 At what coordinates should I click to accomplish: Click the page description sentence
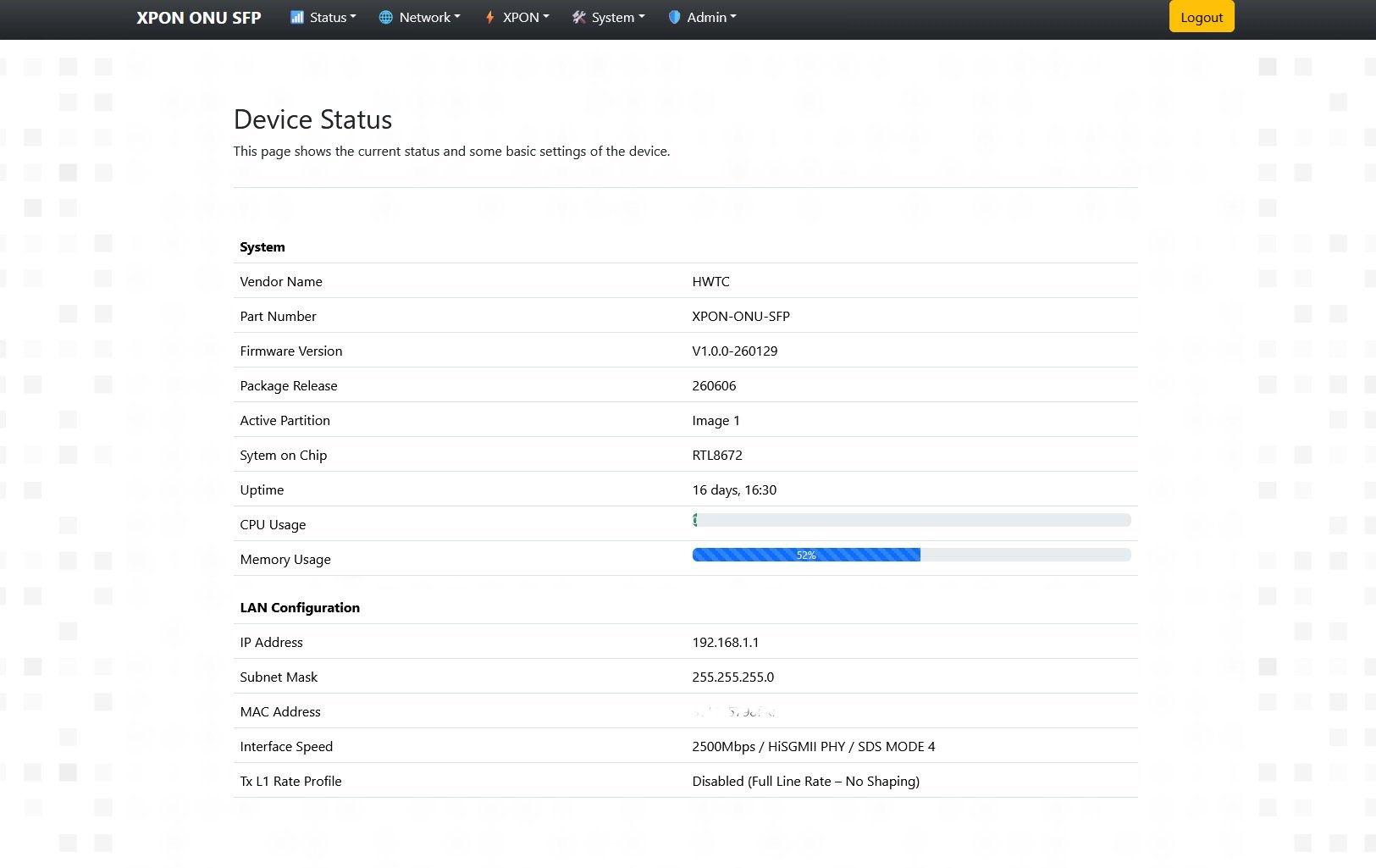(x=451, y=151)
